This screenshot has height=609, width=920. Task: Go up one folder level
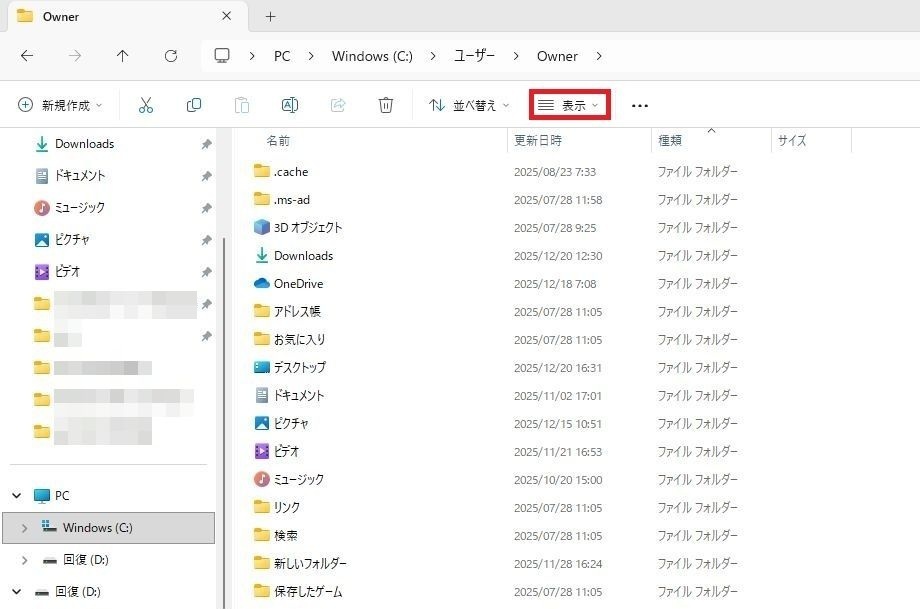pos(122,56)
